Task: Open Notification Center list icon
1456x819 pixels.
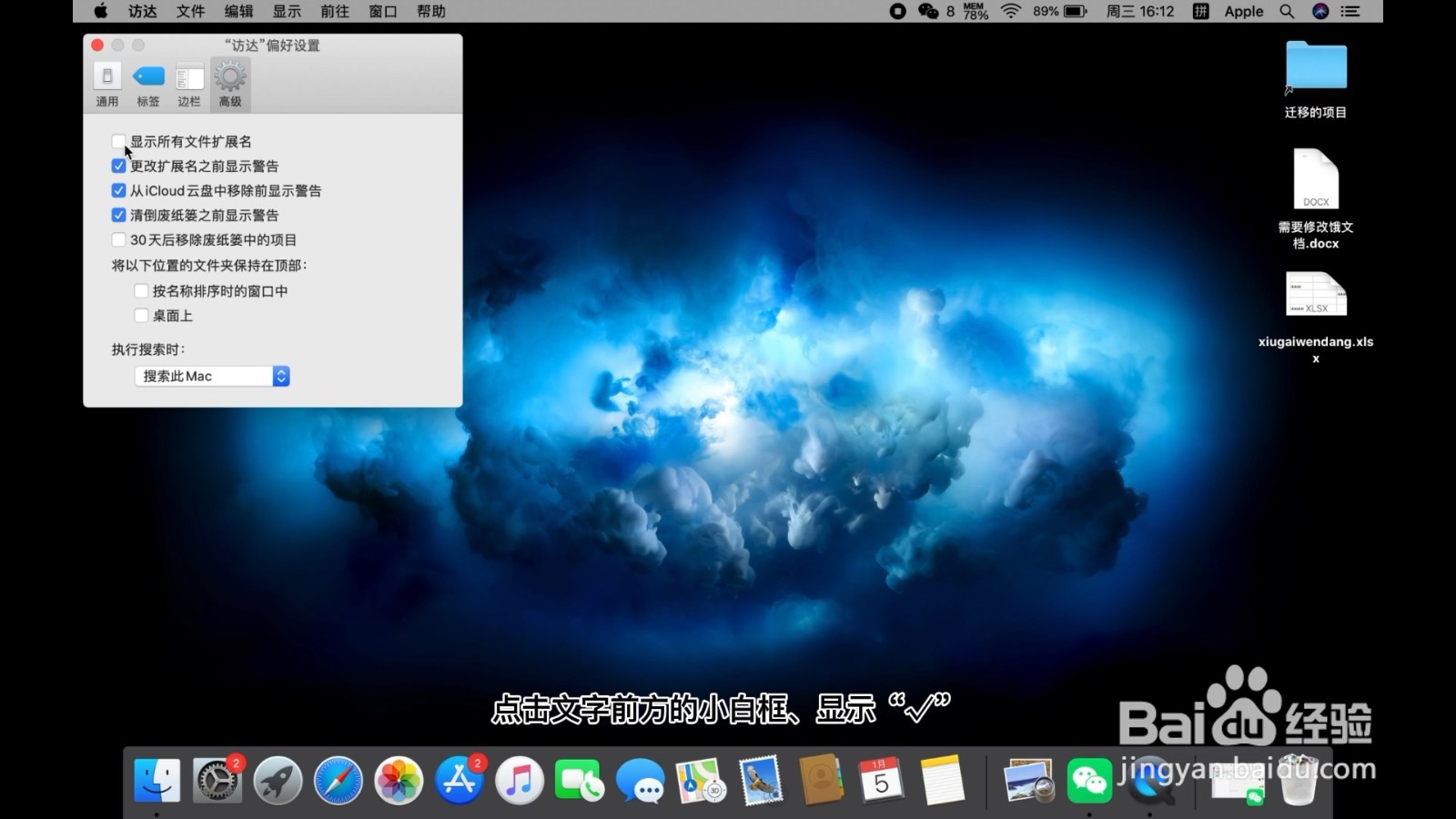Action: coord(1350,11)
